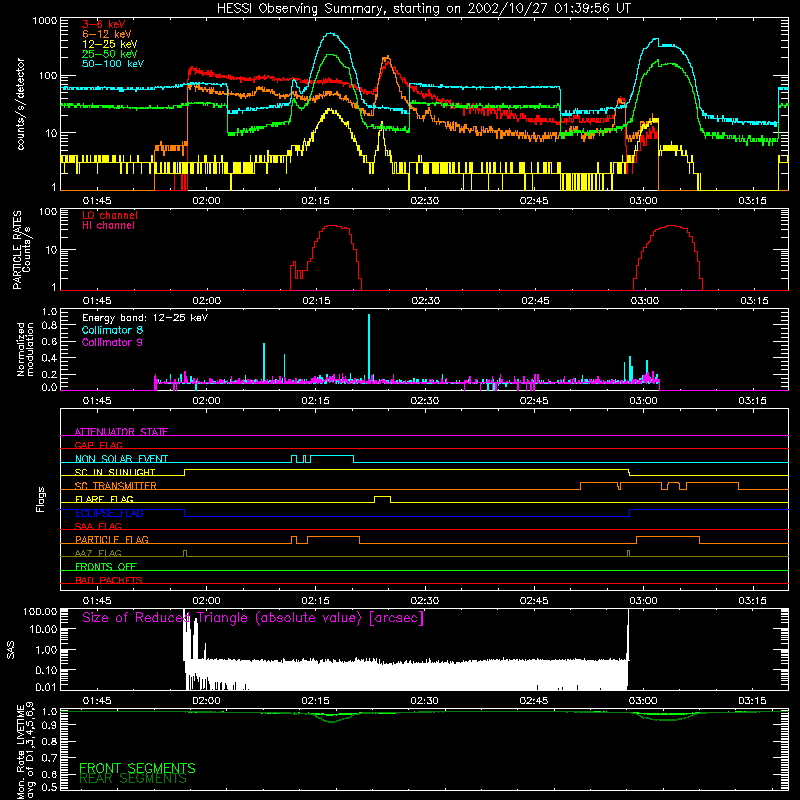The height and width of the screenshot is (800, 800).
Task: Click the second red particle-rate peak near 03:03
Action: click(x=670, y=226)
